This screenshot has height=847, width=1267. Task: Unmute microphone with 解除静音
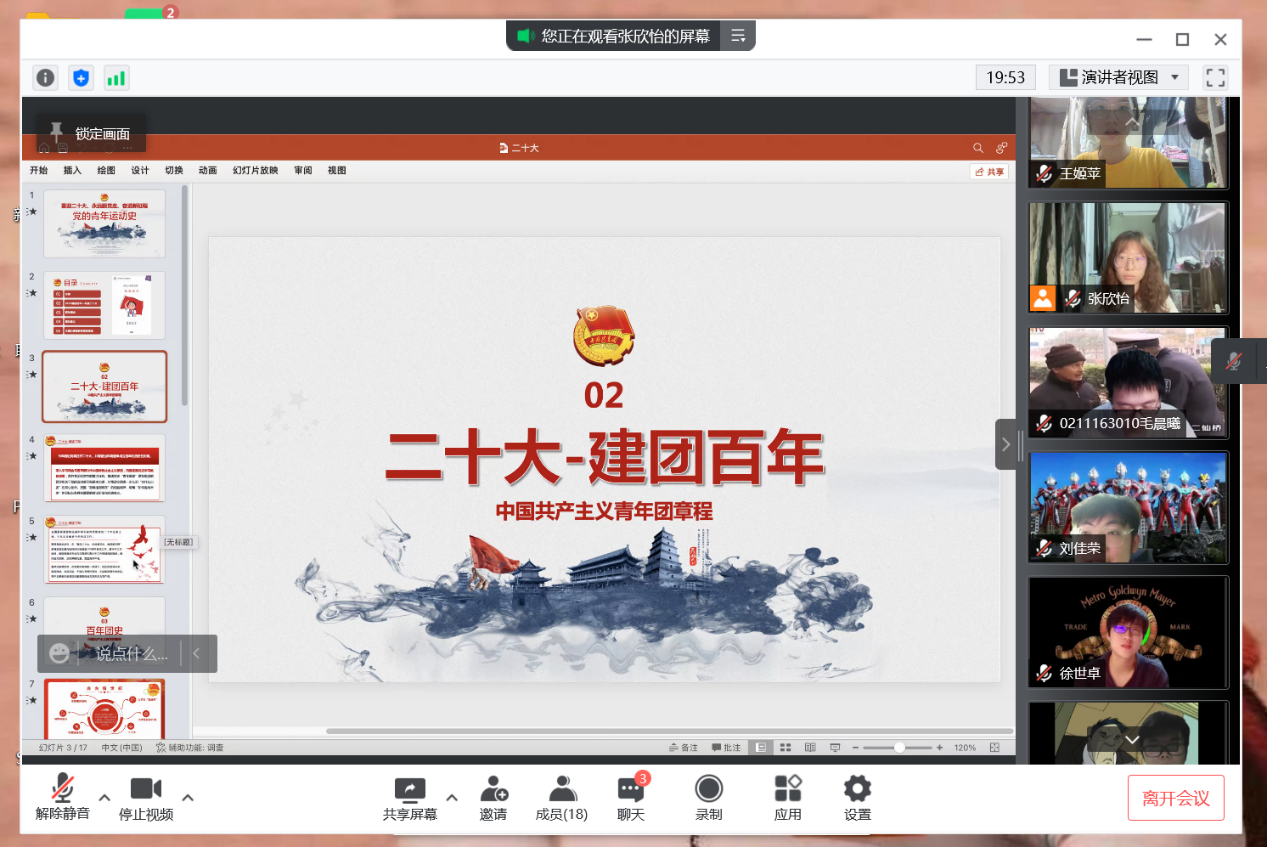coord(63,798)
